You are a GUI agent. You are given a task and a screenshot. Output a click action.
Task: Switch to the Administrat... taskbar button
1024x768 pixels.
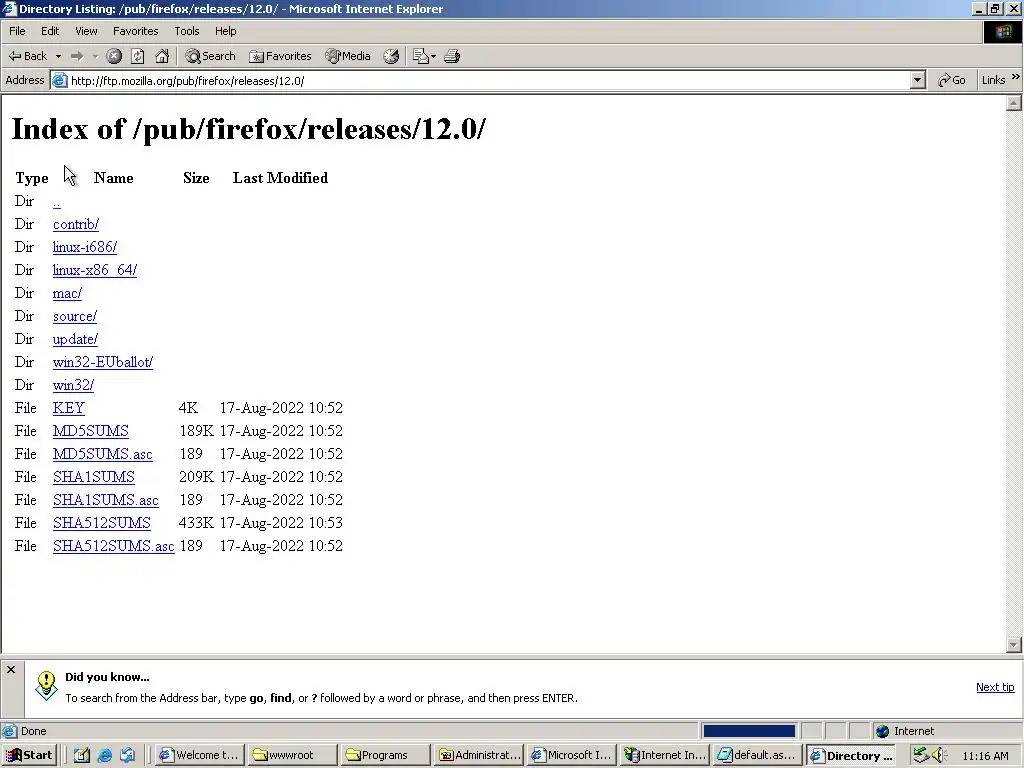coord(479,755)
